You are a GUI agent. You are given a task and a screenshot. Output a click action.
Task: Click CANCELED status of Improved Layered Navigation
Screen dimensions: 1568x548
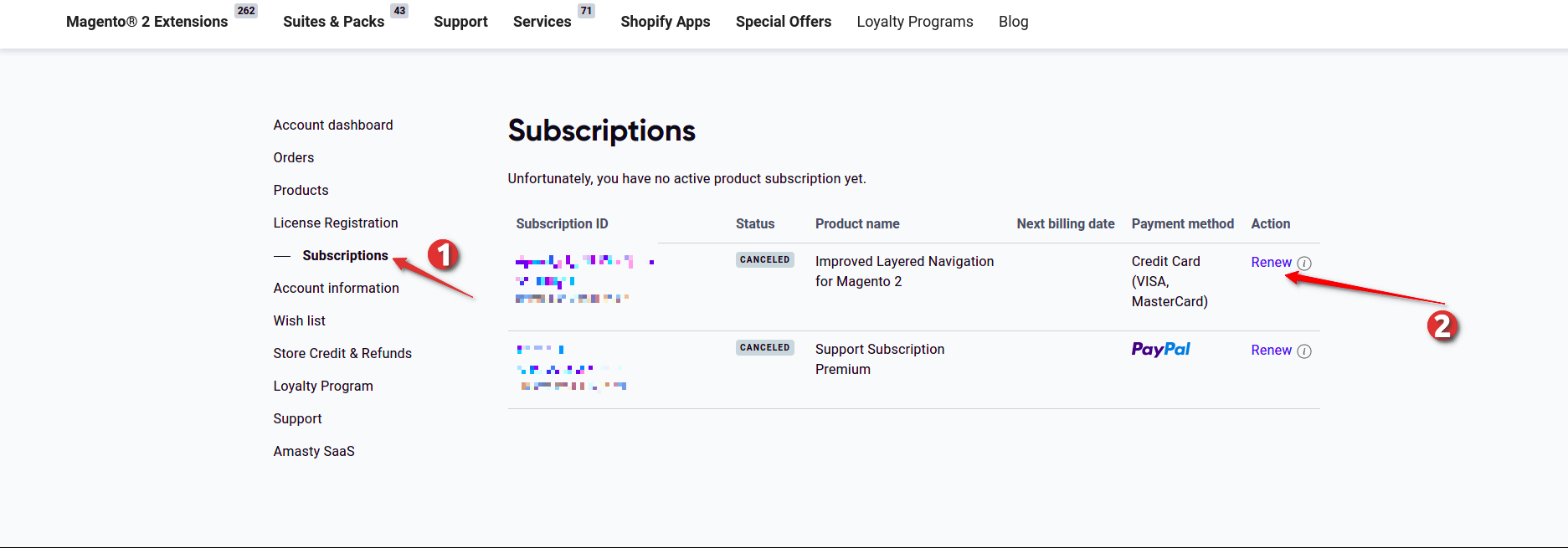pos(765,259)
